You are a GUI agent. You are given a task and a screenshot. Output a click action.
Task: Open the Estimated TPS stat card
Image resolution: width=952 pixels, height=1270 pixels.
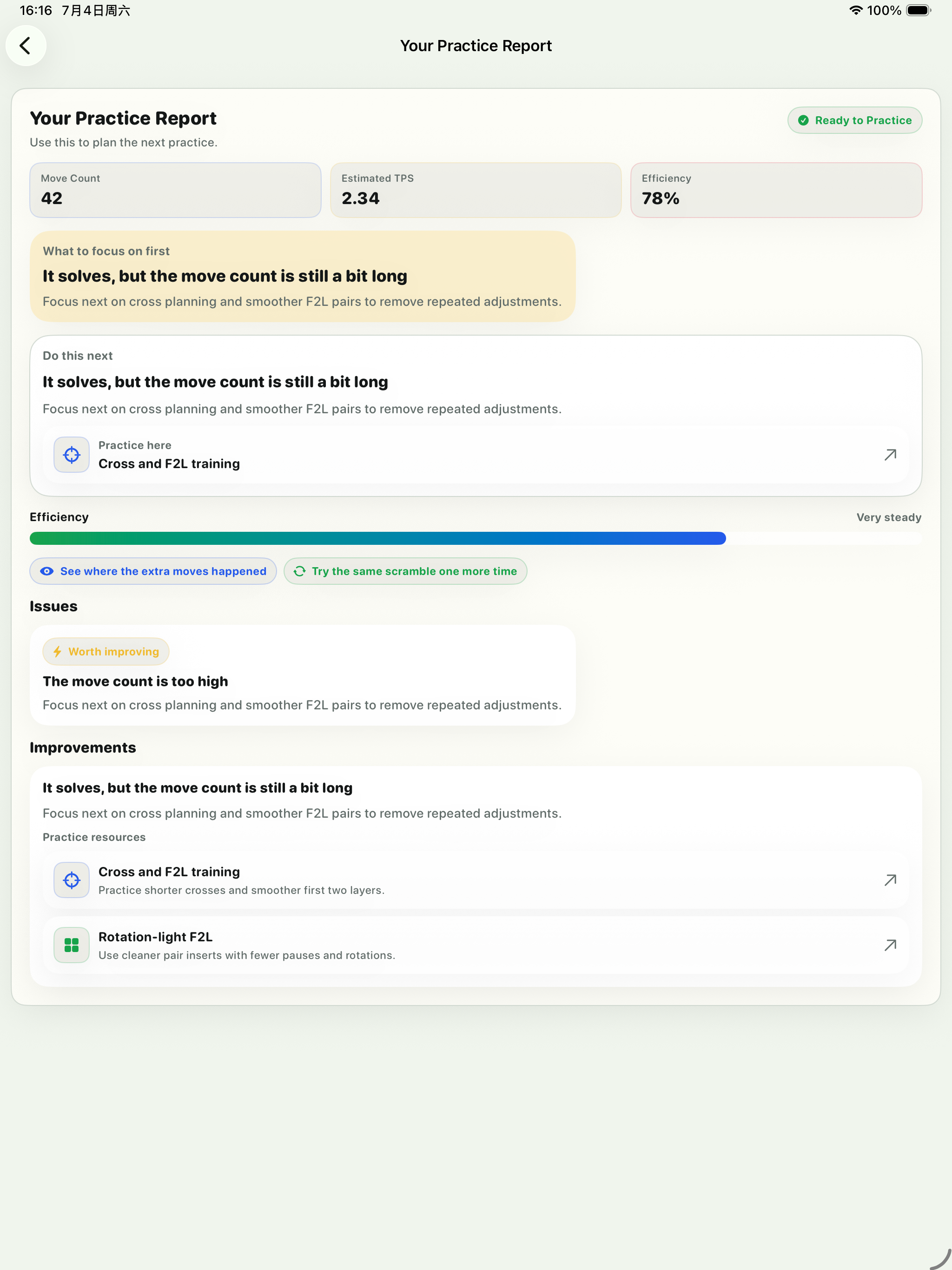(x=476, y=190)
